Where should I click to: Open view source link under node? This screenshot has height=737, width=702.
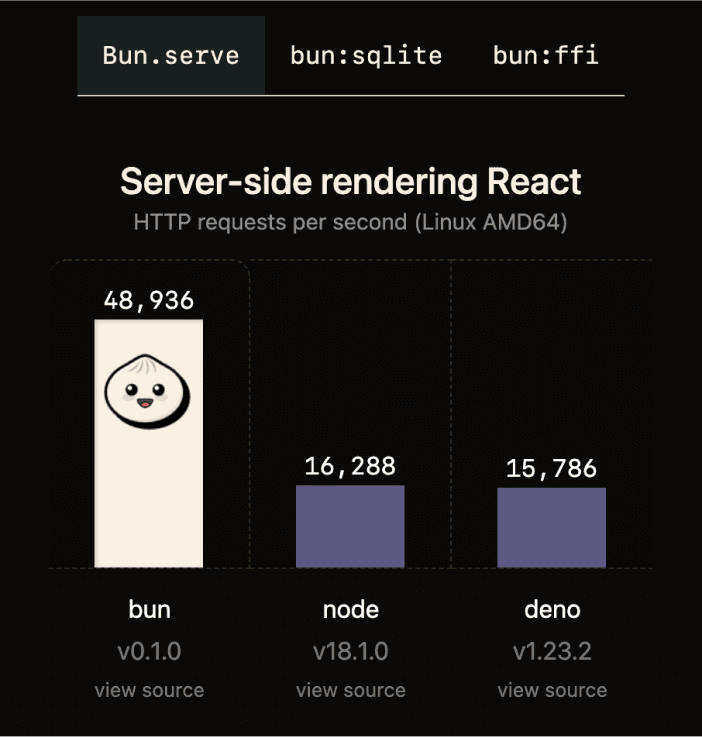click(351, 690)
